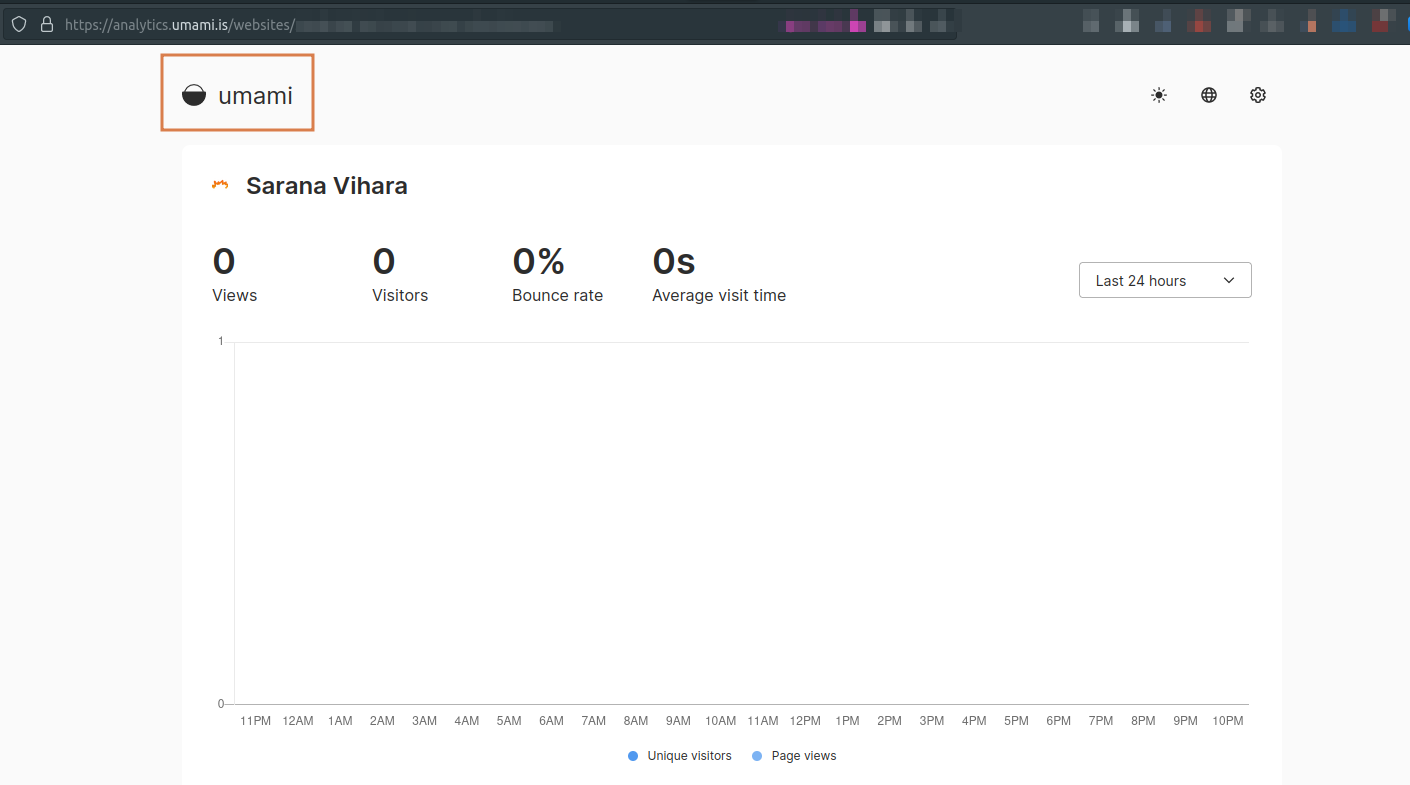1410x785 pixels.
Task: Open Umami settings via the gear icon
Action: click(1257, 95)
